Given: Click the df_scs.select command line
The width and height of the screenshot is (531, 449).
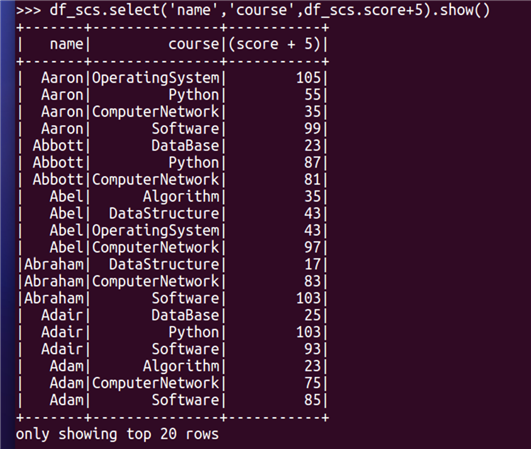Looking at the screenshot, I should [x=253, y=10].
